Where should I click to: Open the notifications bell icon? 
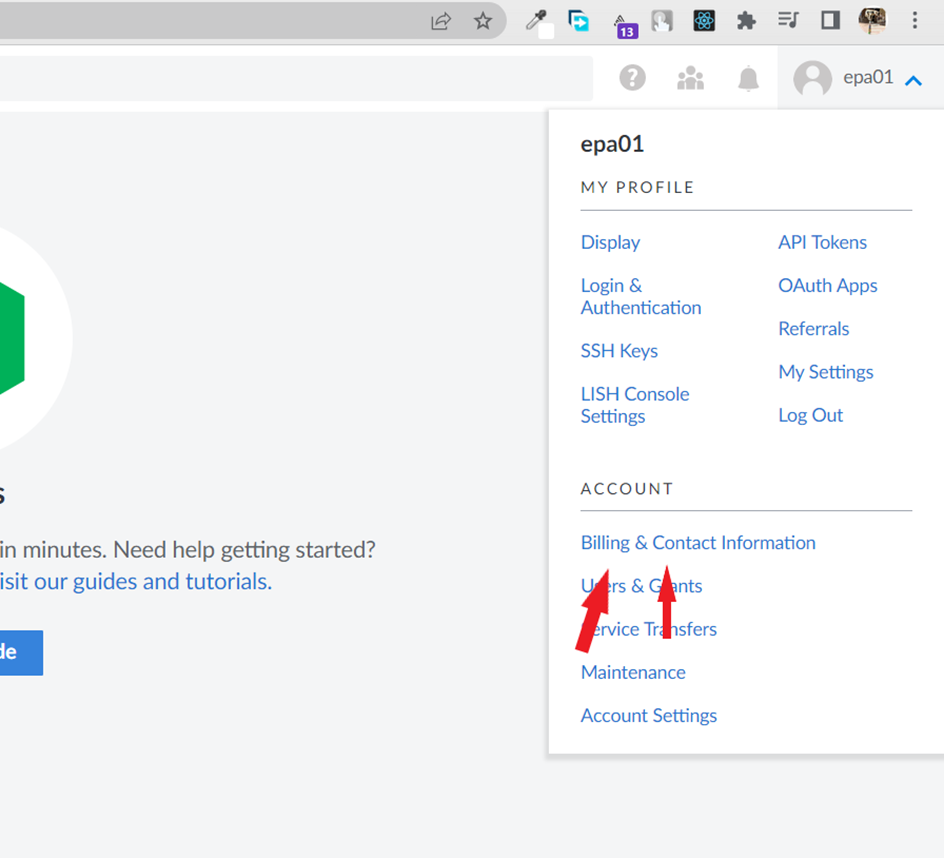tap(748, 78)
